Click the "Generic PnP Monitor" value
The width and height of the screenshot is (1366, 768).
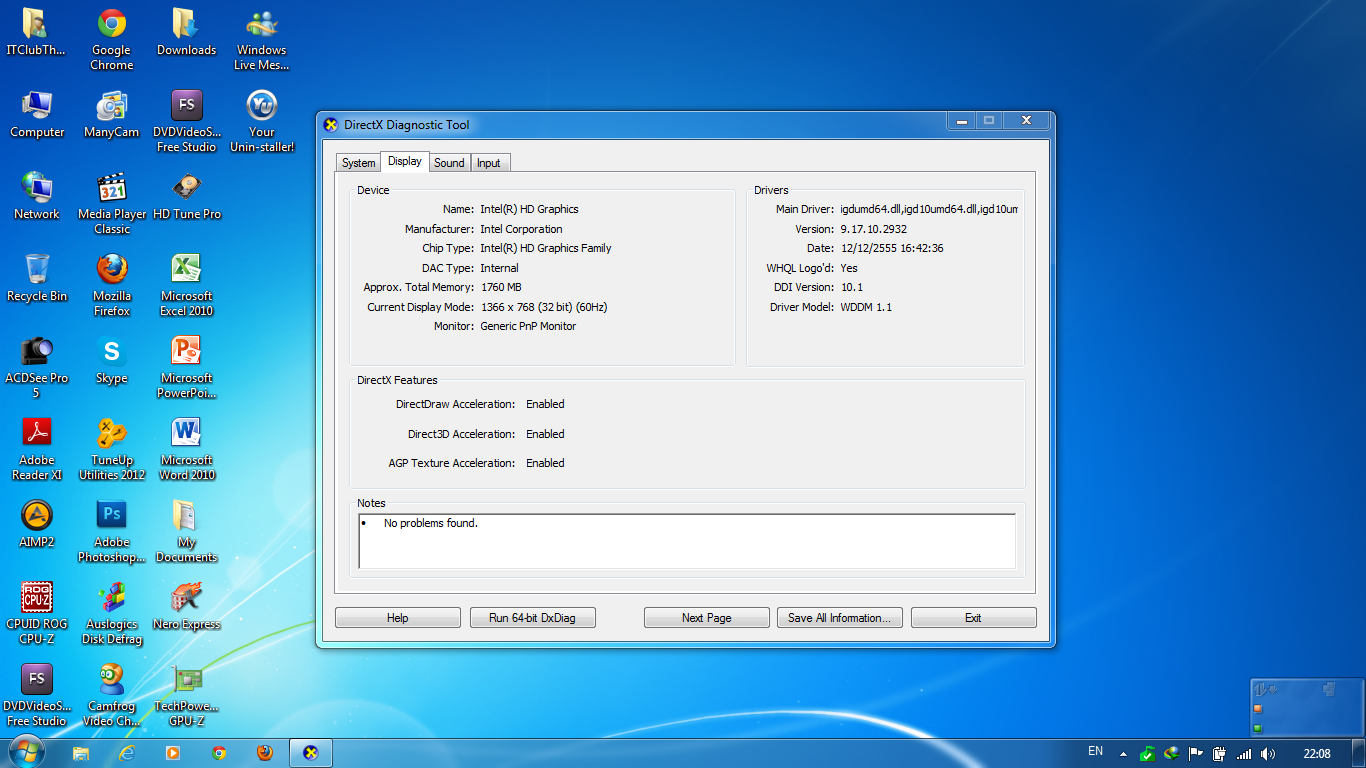[528, 326]
